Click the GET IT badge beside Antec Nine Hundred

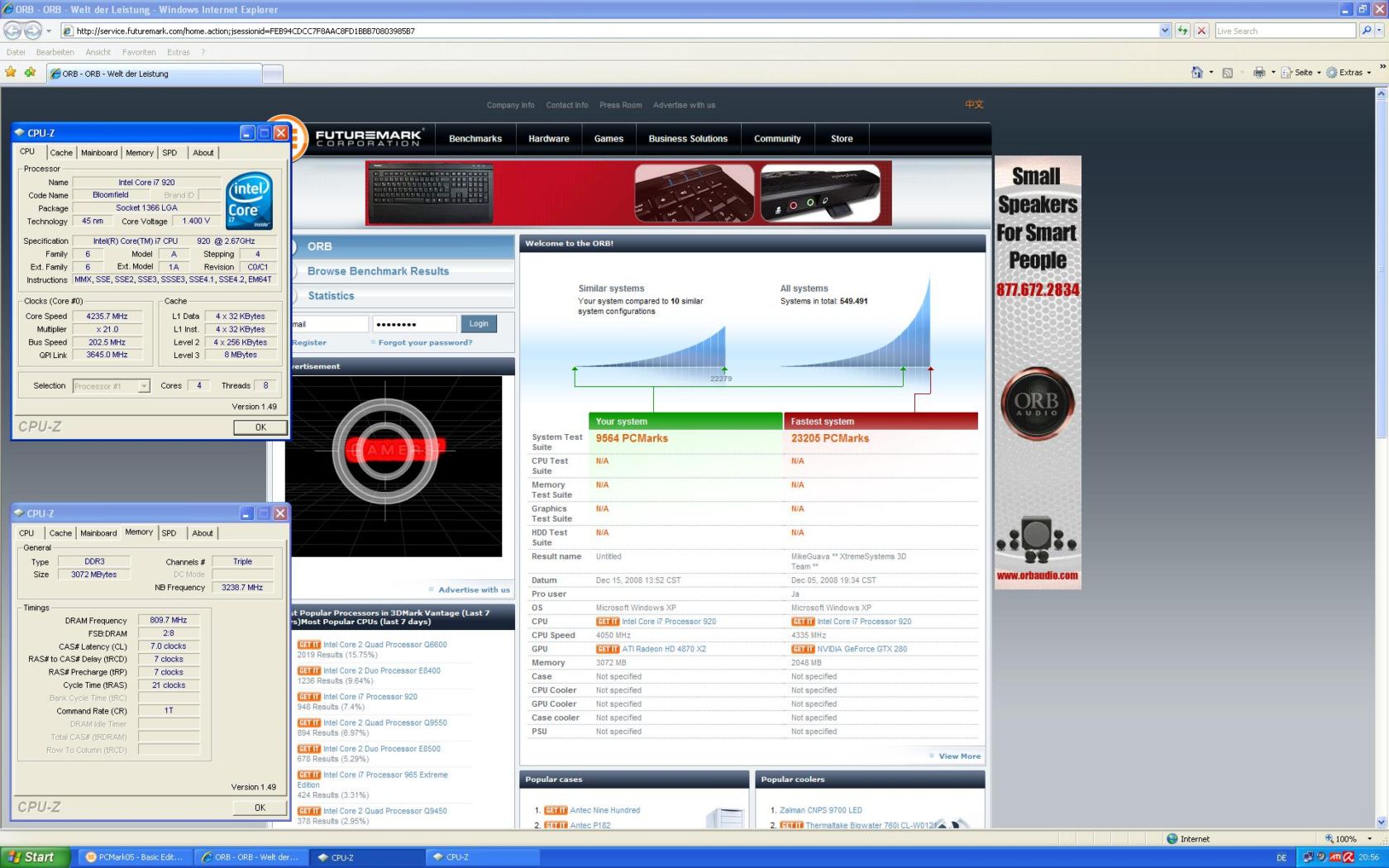point(556,811)
